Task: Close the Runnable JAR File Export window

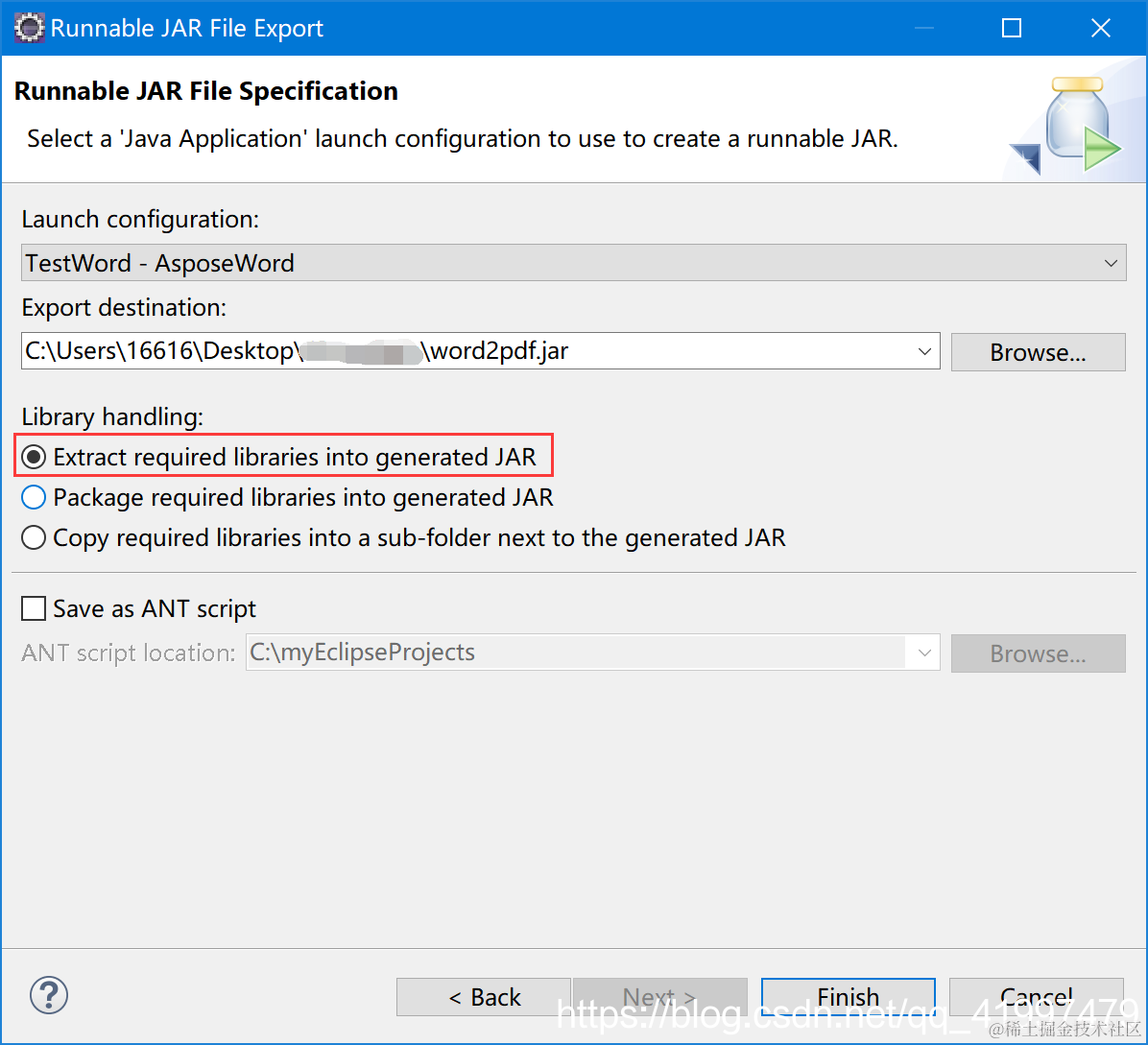Action: [x=1100, y=28]
